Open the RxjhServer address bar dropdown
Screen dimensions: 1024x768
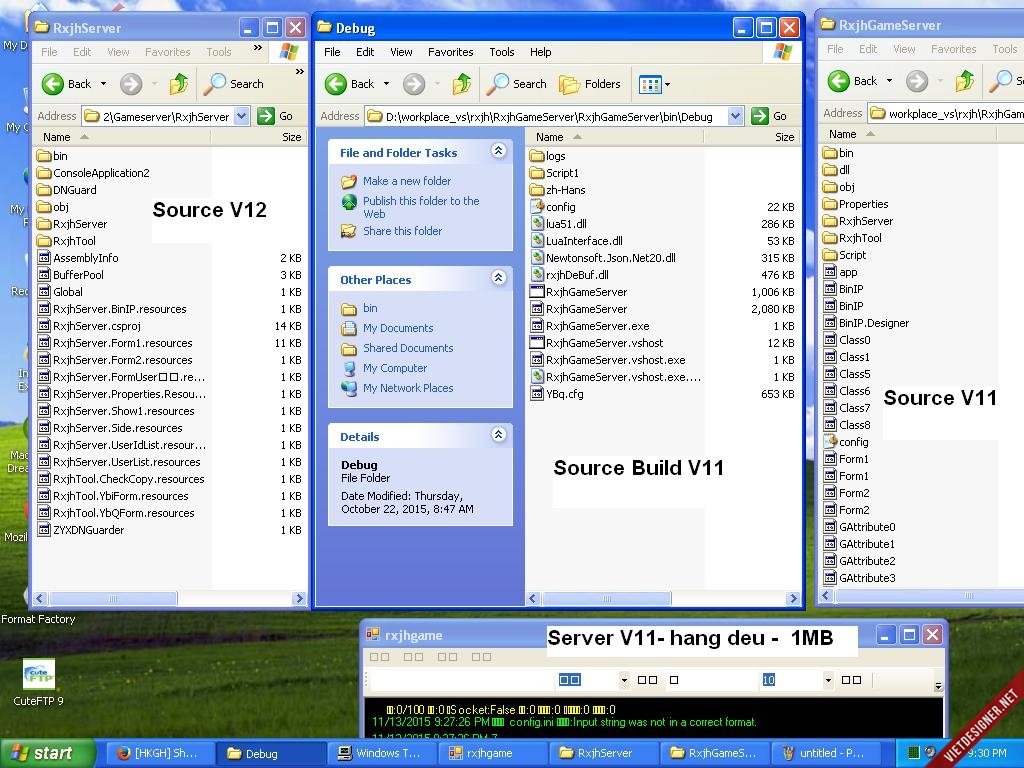[242, 116]
